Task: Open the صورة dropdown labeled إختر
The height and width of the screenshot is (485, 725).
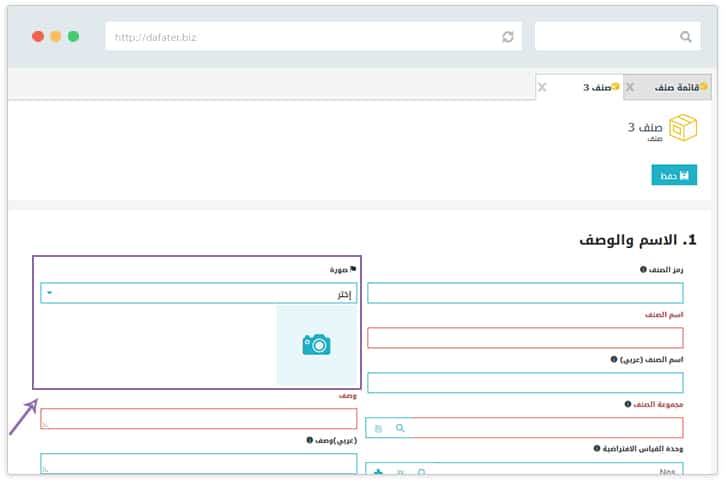Action: click(x=198, y=294)
